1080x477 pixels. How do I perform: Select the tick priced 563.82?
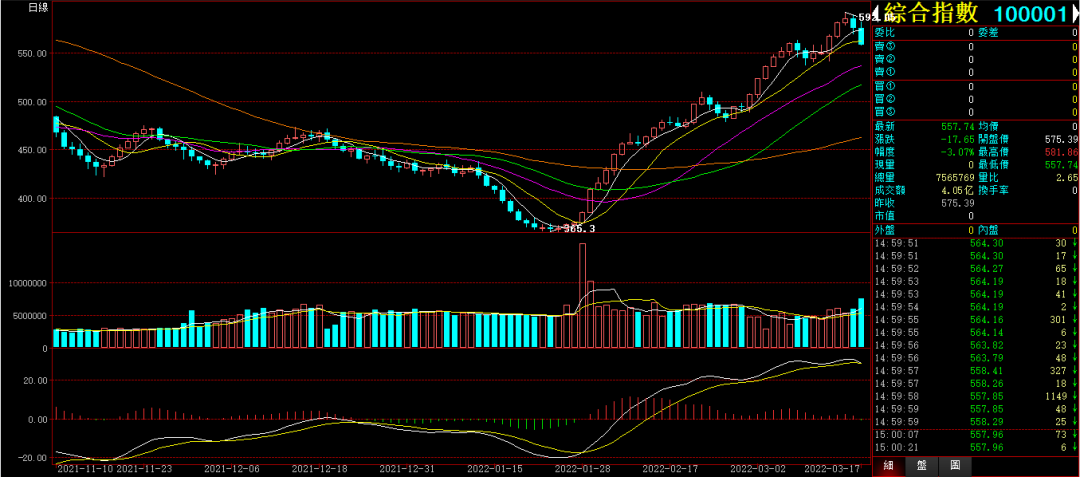[975, 346]
